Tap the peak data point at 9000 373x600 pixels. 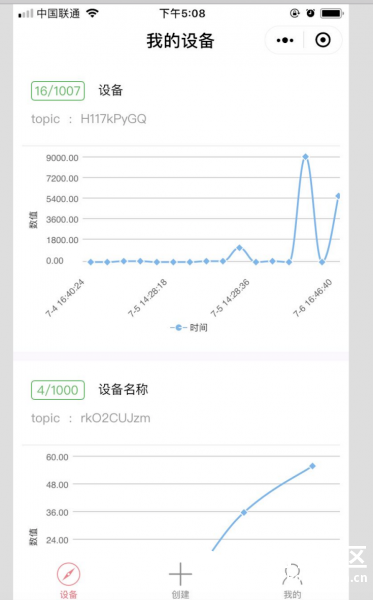(x=305, y=157)
